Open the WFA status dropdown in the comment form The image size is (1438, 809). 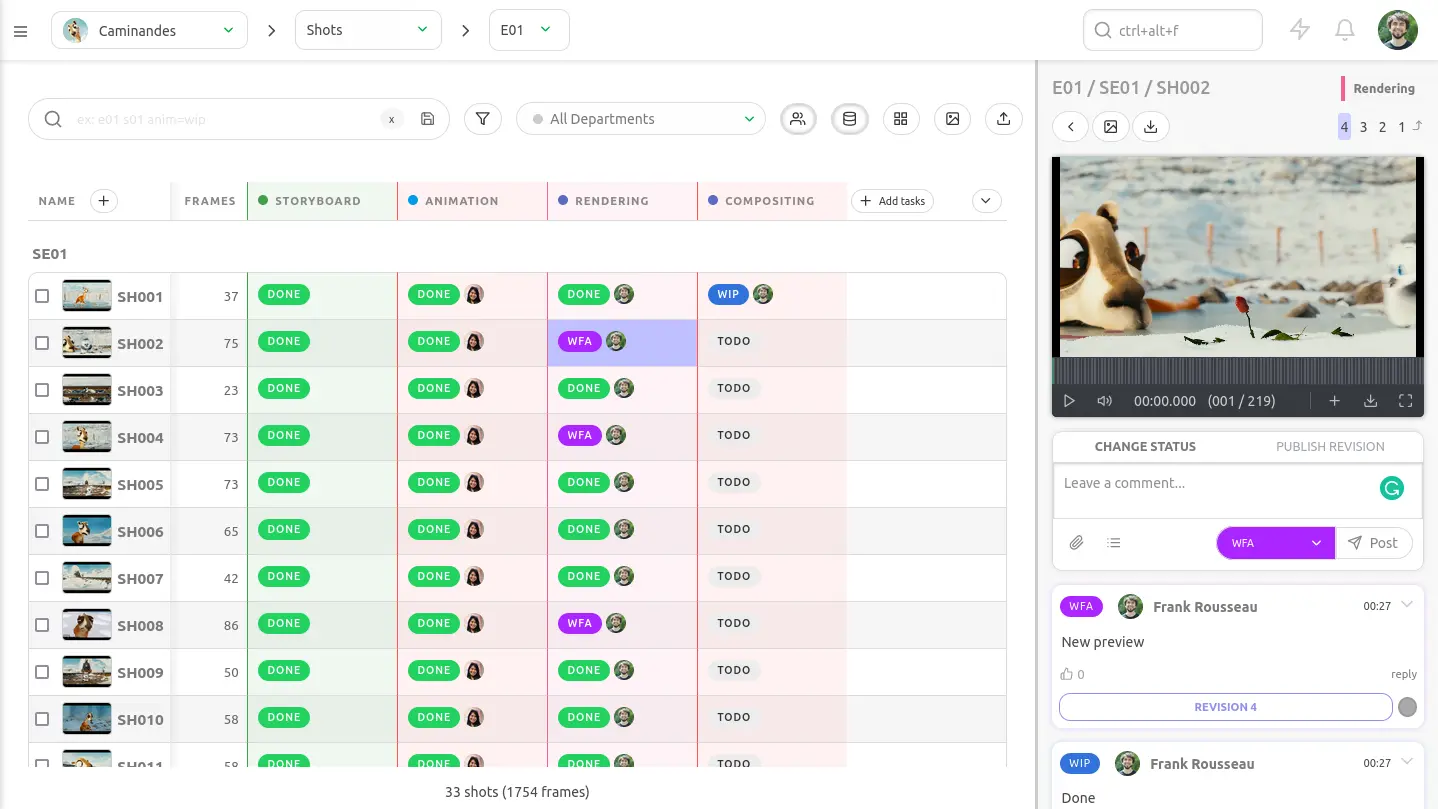(1275, 543)
